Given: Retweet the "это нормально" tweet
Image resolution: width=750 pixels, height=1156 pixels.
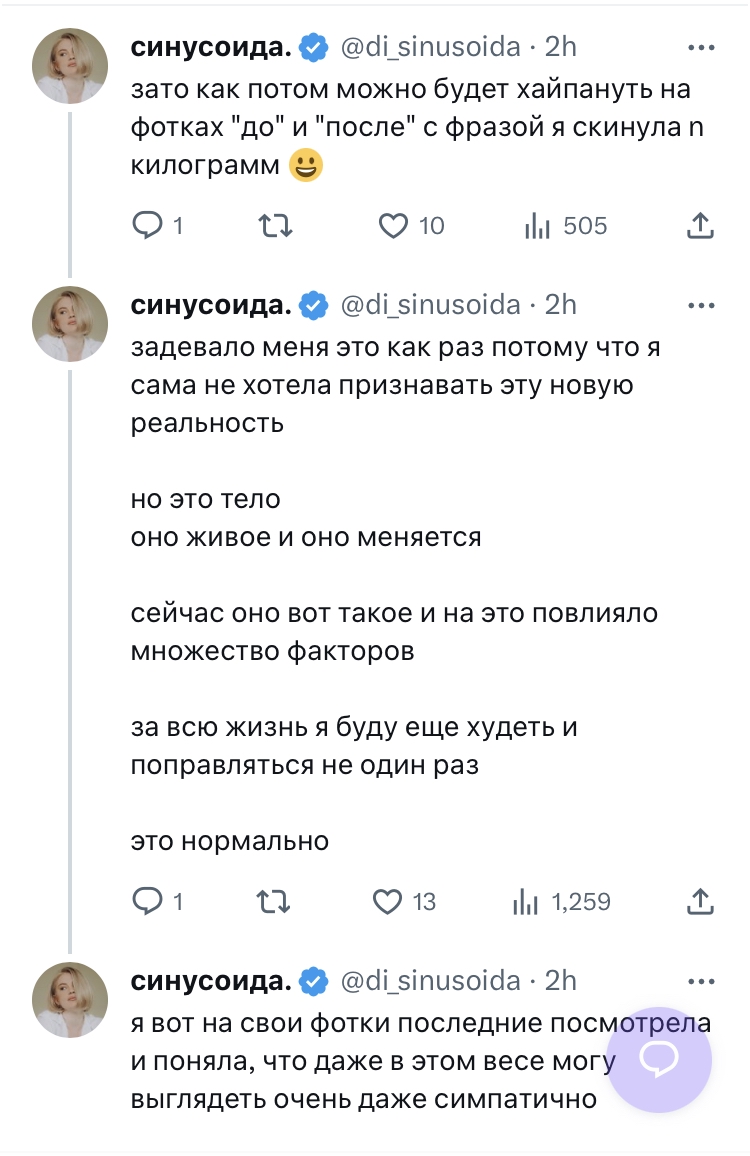Looking at the screenshot, I should tap(274, 902).
